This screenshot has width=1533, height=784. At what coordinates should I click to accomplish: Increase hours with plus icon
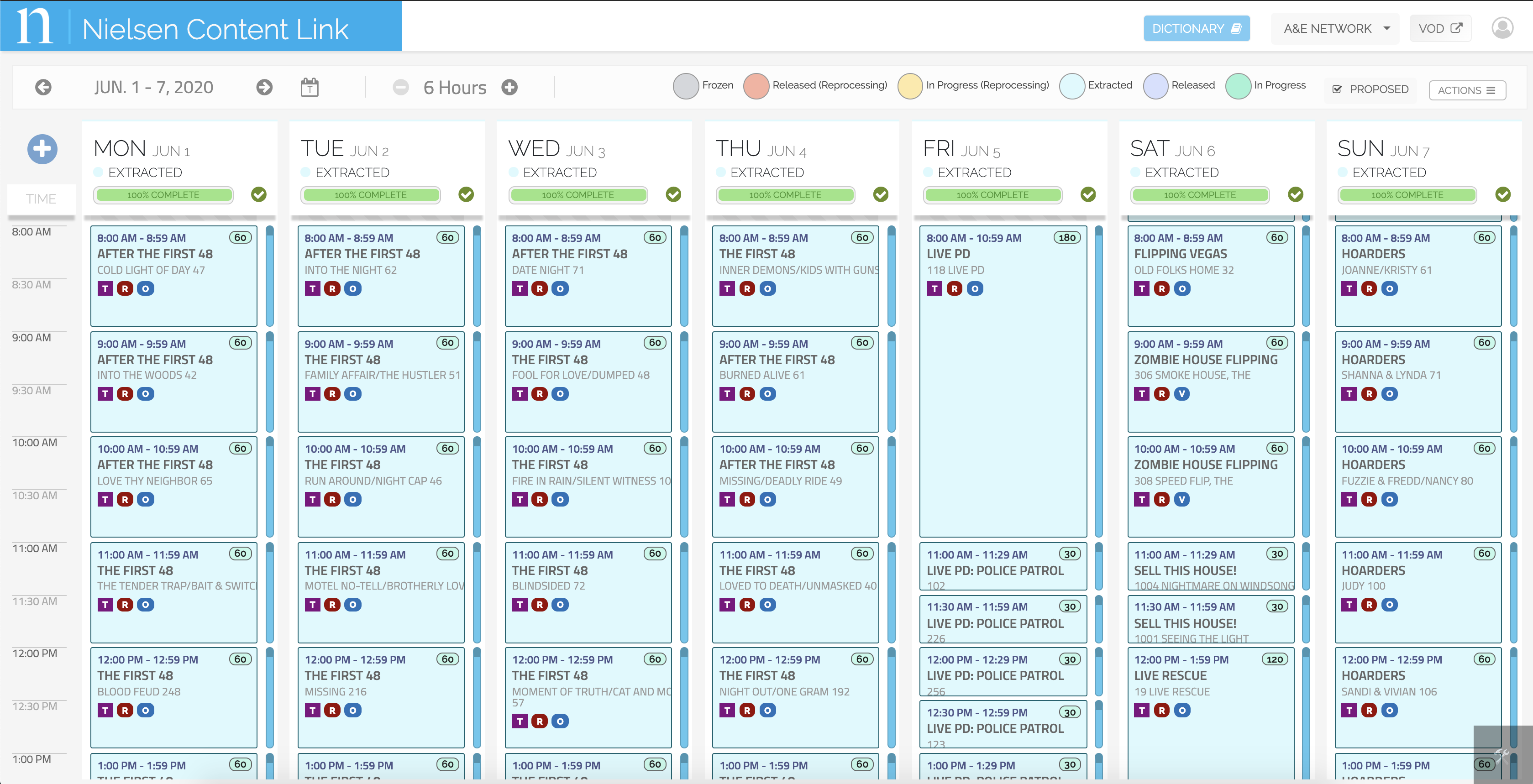(x=509, y=88)
